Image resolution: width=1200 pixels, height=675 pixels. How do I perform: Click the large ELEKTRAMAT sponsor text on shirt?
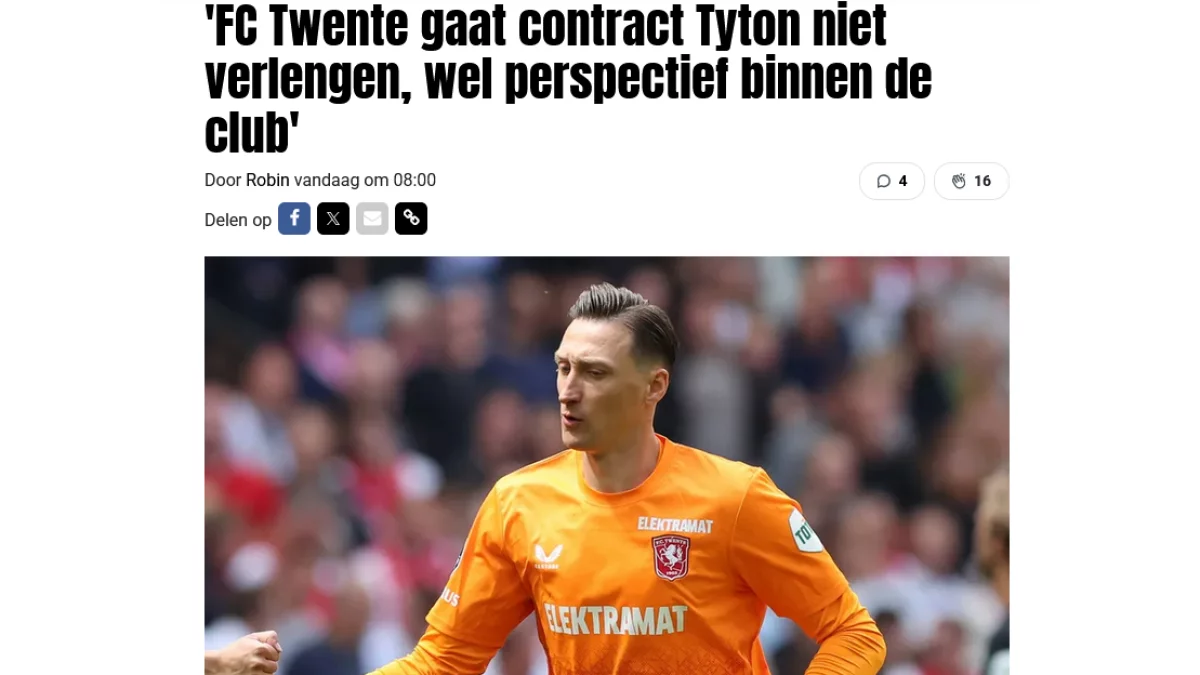[x=616, y=620]
